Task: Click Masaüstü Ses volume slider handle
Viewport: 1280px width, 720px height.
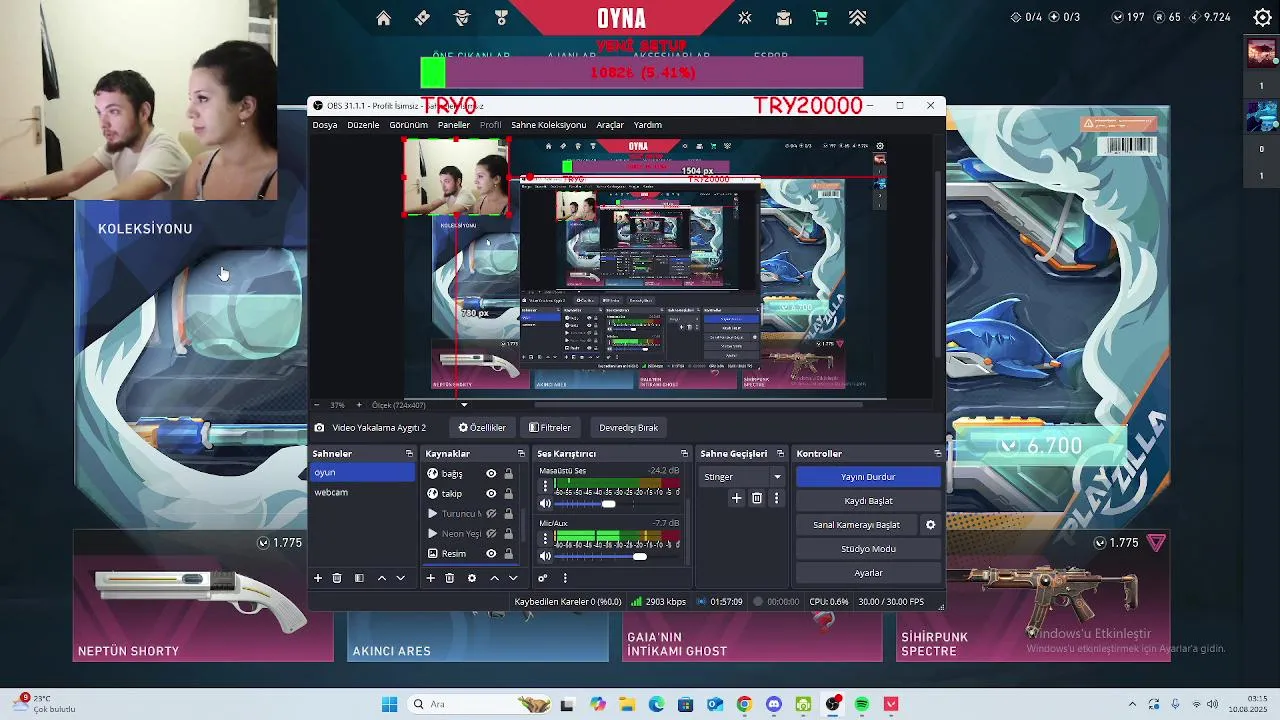Action: [608, 504]
